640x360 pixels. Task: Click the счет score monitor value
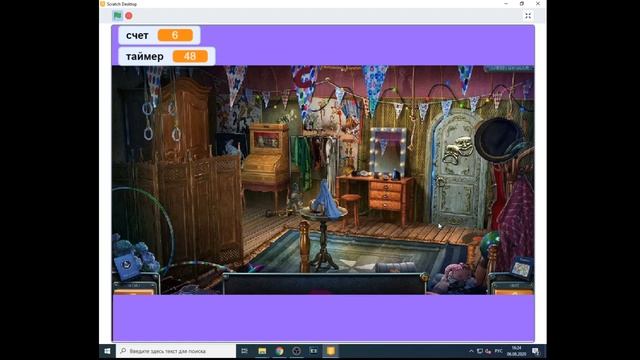tap(175, 35)
